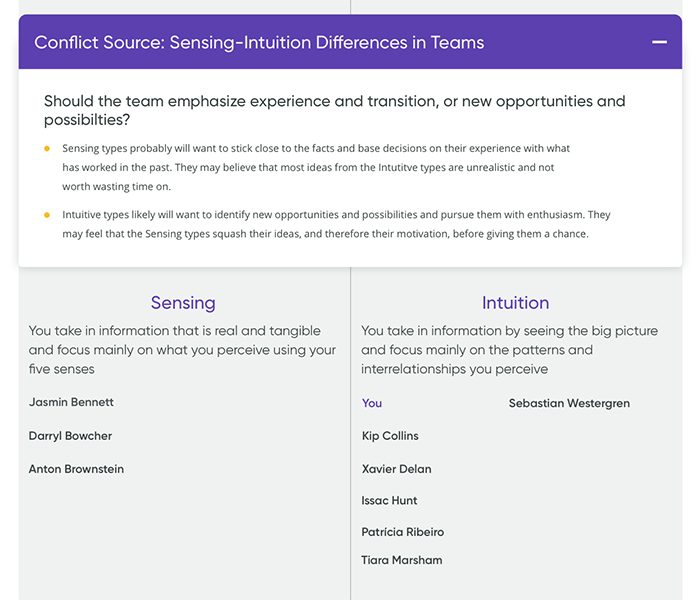700x600 pixels.
Task: Select team member Darryl Bowcher
Action: tap(70, 436)
